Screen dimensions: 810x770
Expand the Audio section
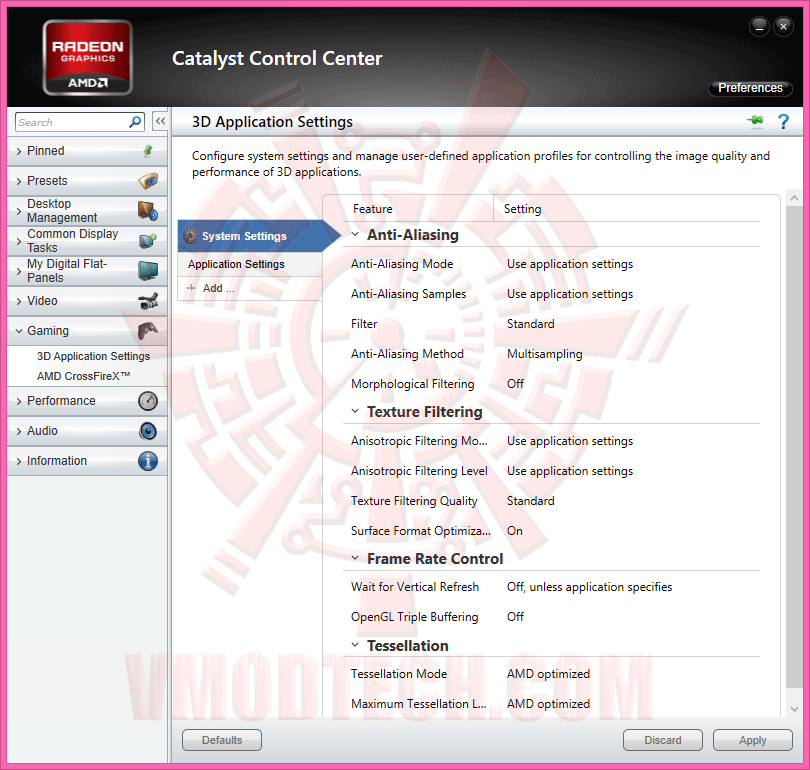[x=19, y=431]
